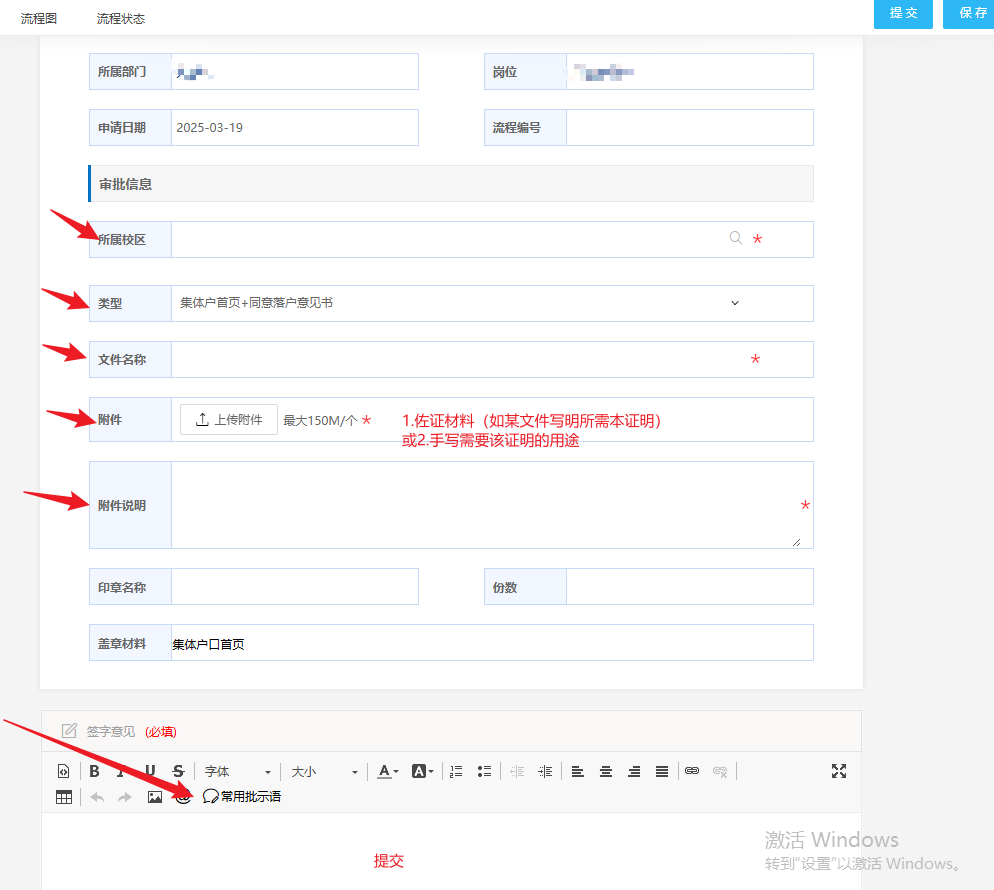The height and width of the screenshot is (890, 994).
Task: Toggle underline formatting in the editor
Action: (150, 771)
